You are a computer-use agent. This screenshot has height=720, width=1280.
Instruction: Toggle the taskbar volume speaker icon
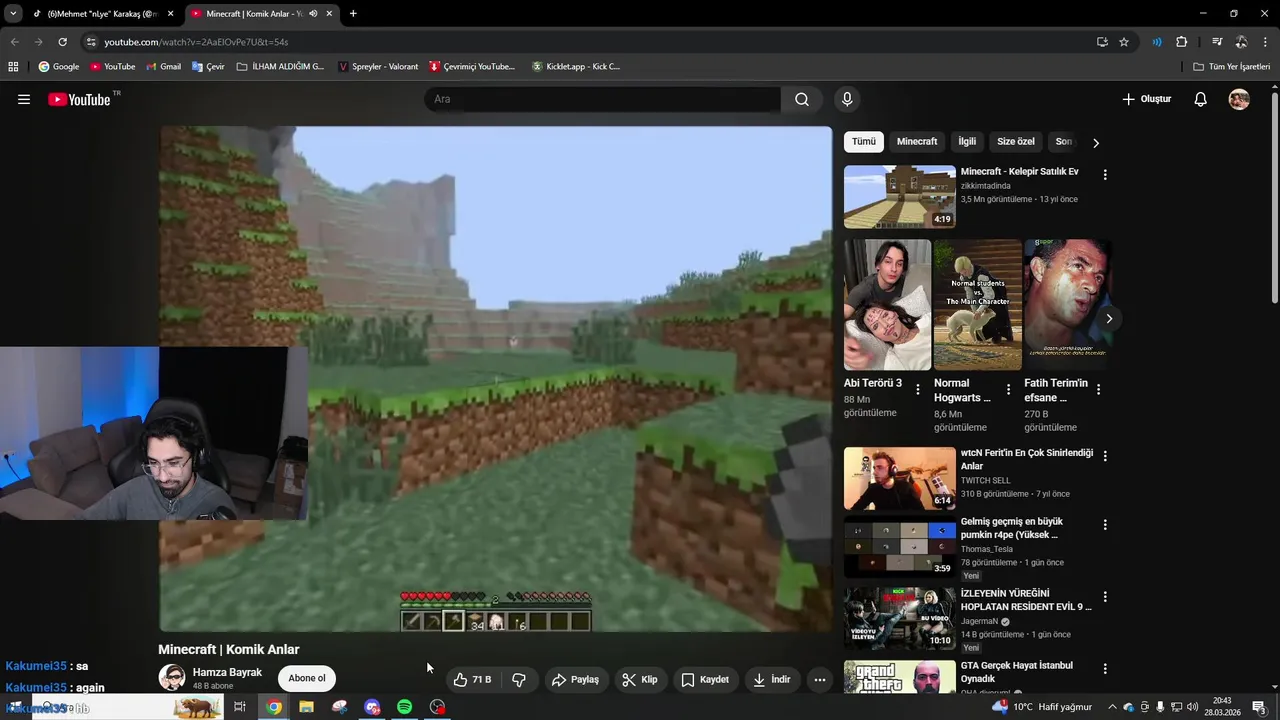pyautogui.click(x=1192, y=707)
